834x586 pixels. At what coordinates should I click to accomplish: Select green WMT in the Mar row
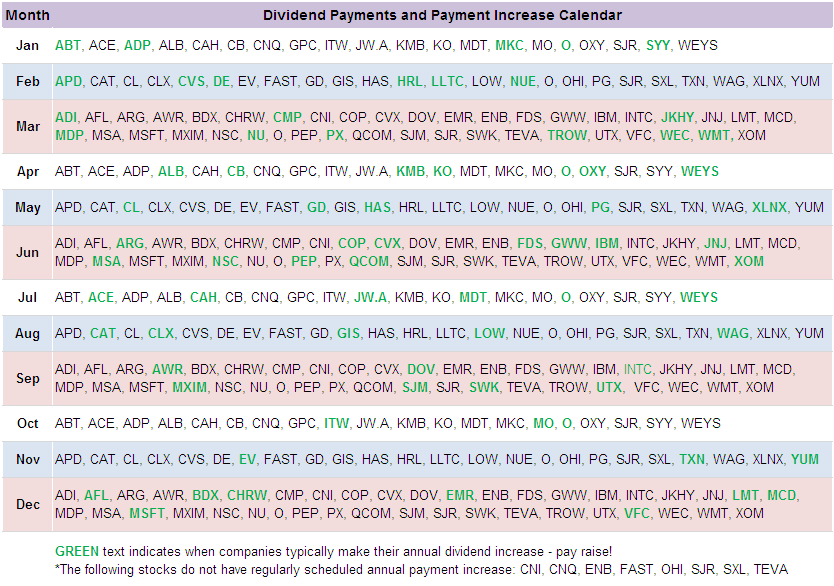pyautogui.click(x=714, y=135)
